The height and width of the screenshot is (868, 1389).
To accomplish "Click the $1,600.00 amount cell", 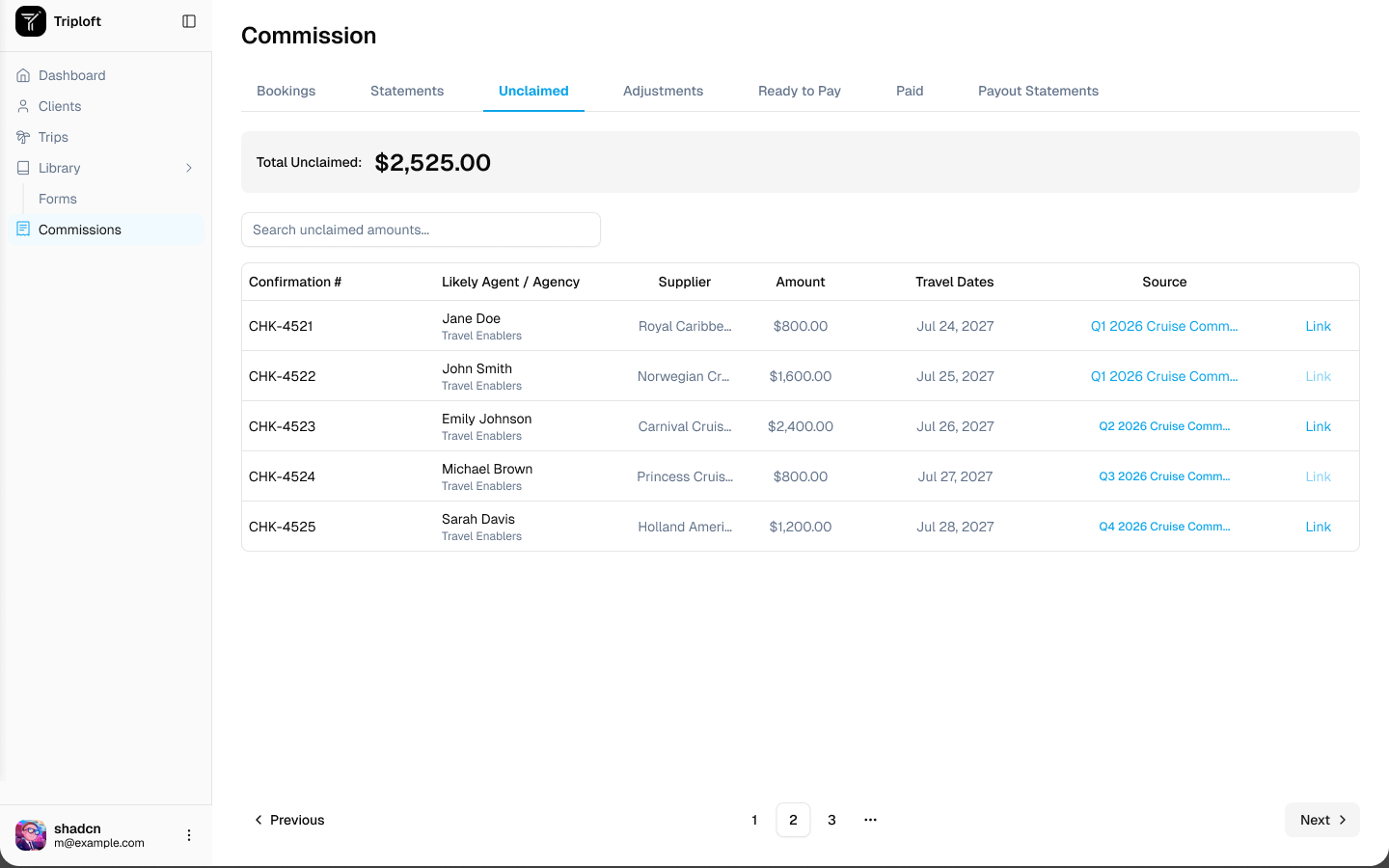I will (801, 376).
